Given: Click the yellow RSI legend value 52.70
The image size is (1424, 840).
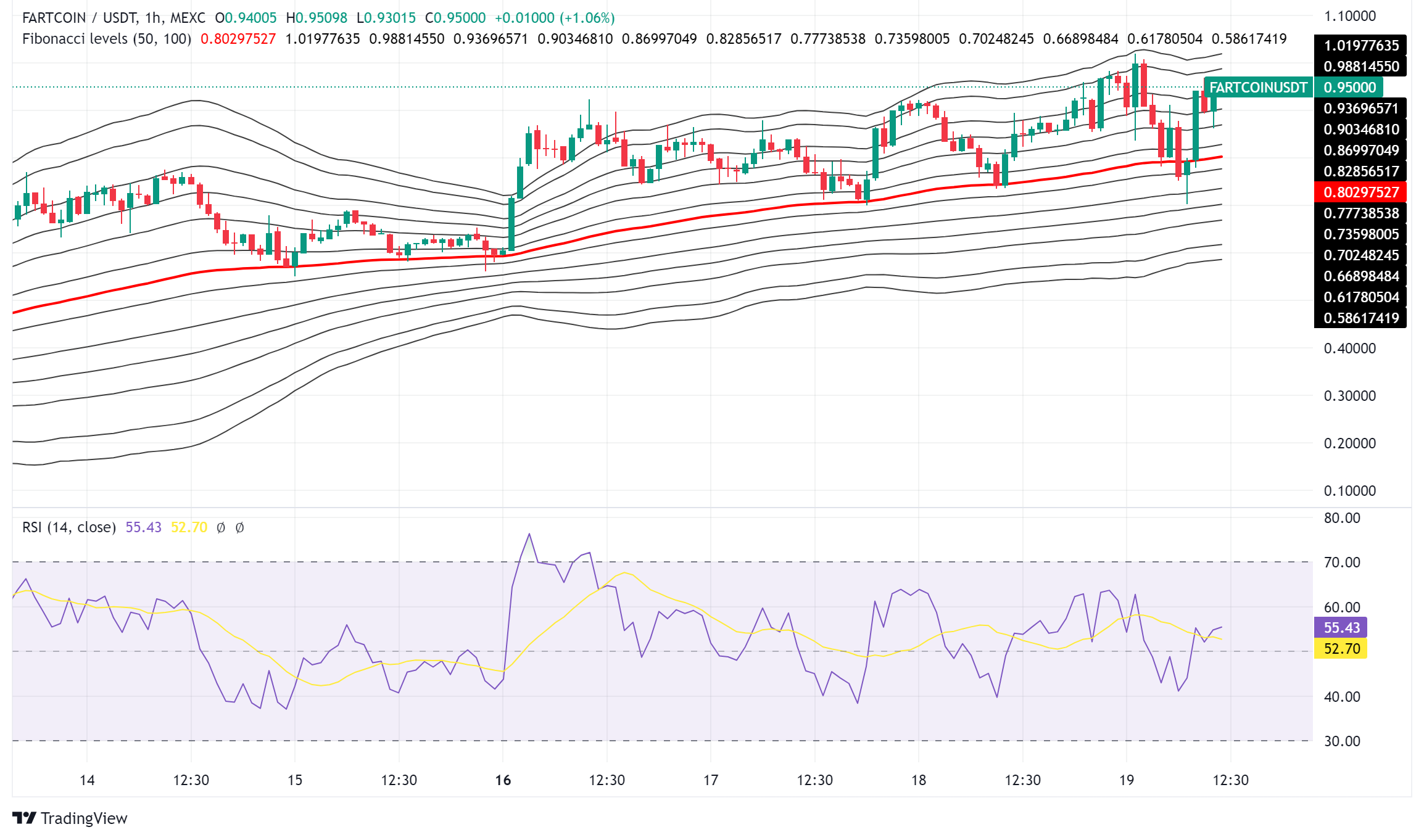Looking at the screenshot, I should (x=189, y=527).
